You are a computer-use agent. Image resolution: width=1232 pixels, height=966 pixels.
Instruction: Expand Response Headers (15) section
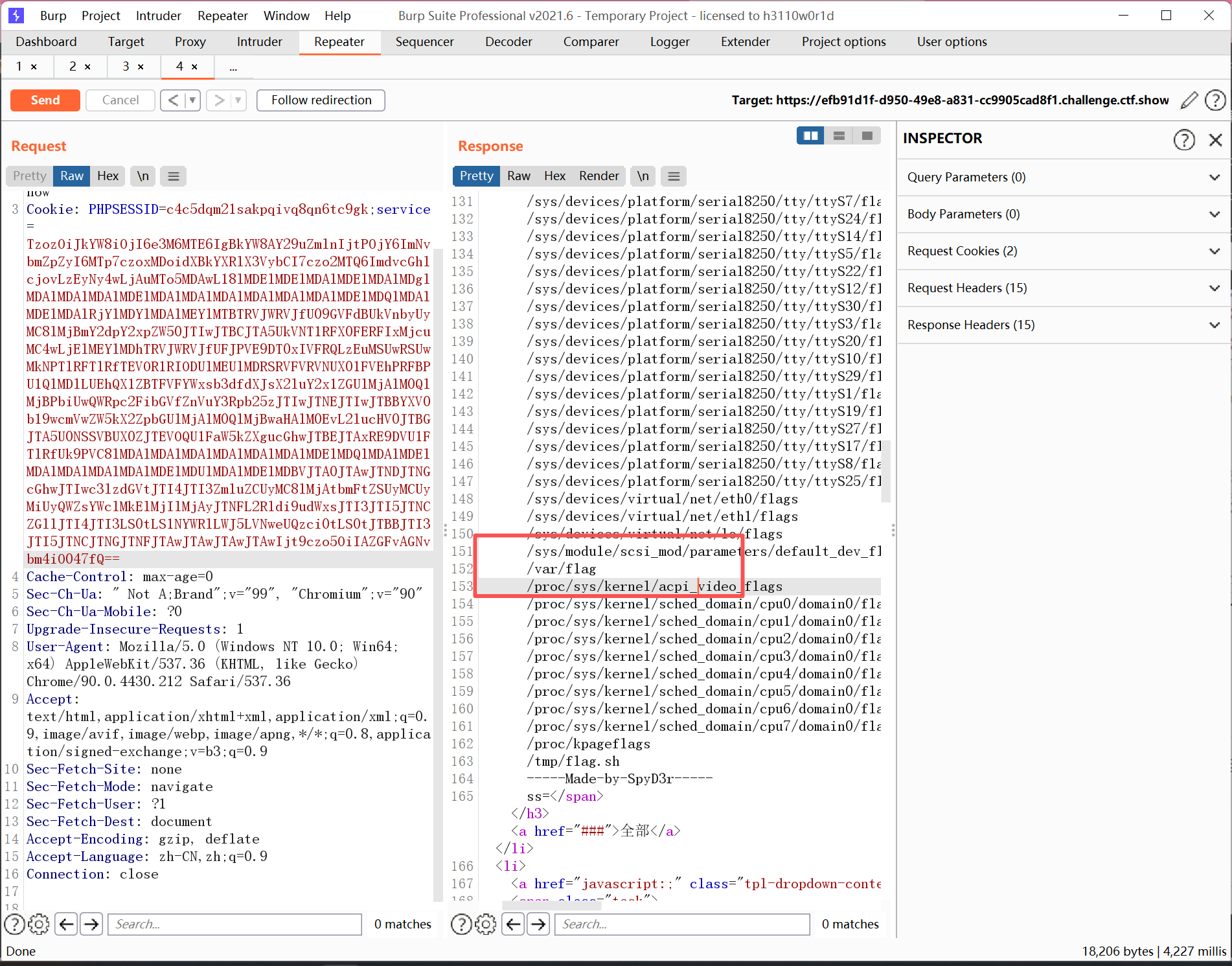tap(1064, 325)
